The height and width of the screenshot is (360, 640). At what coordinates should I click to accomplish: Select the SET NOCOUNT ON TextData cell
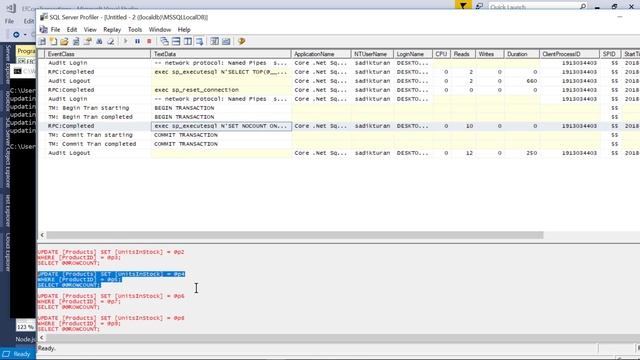pyautogui.click(x=221, y=126)
